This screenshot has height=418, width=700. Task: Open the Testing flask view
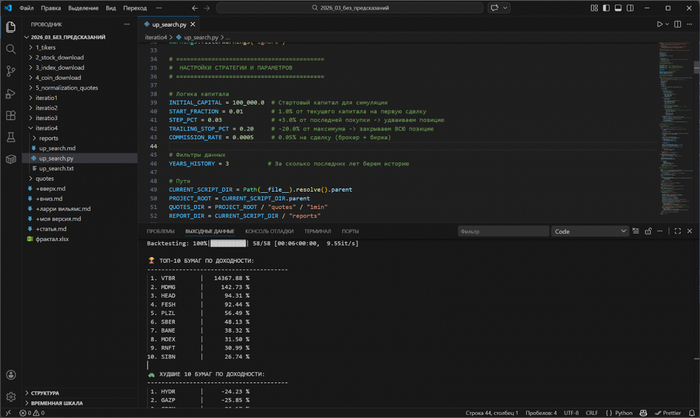(x=11, y=137)
